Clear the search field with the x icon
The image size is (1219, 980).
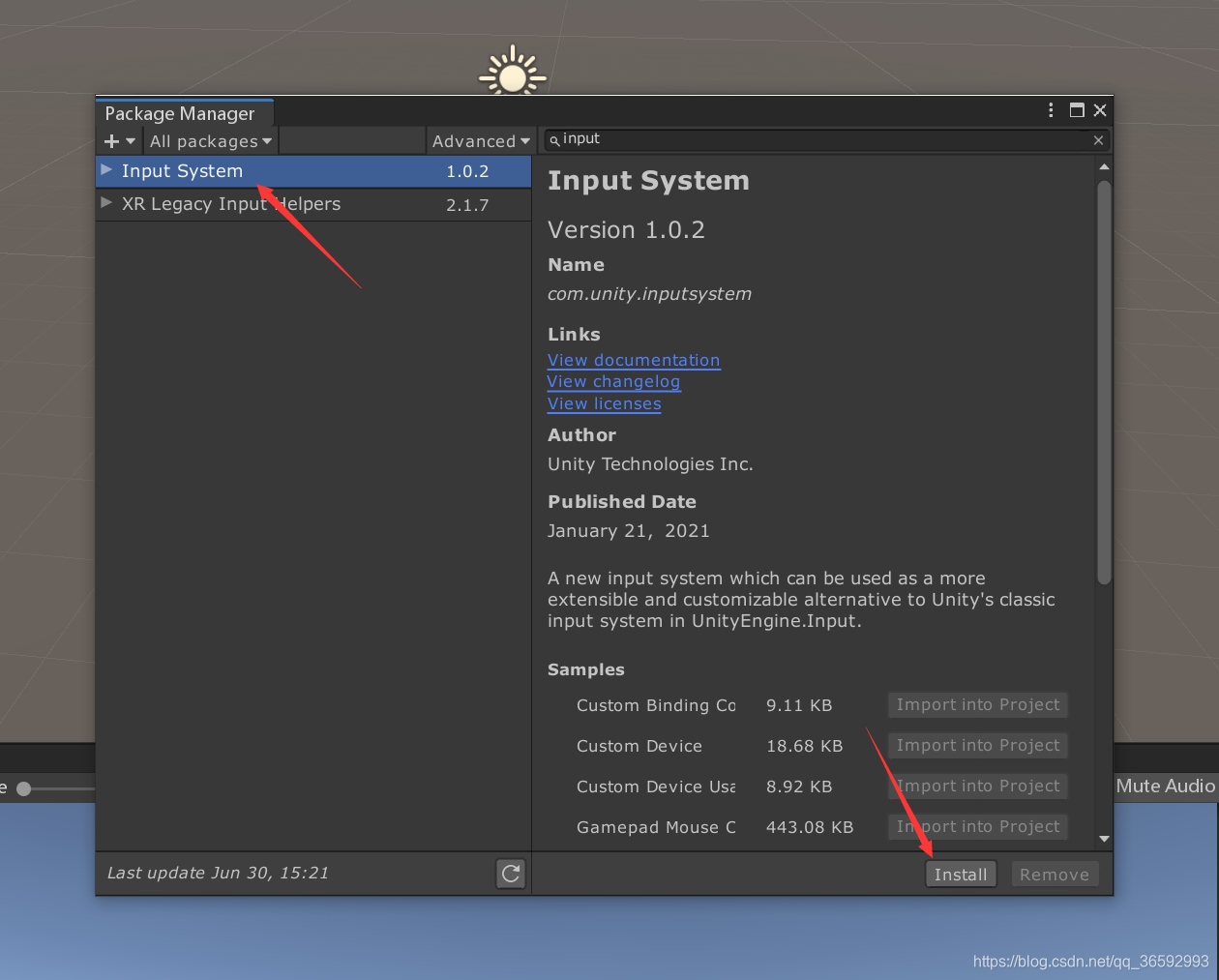pos(1098,140)
